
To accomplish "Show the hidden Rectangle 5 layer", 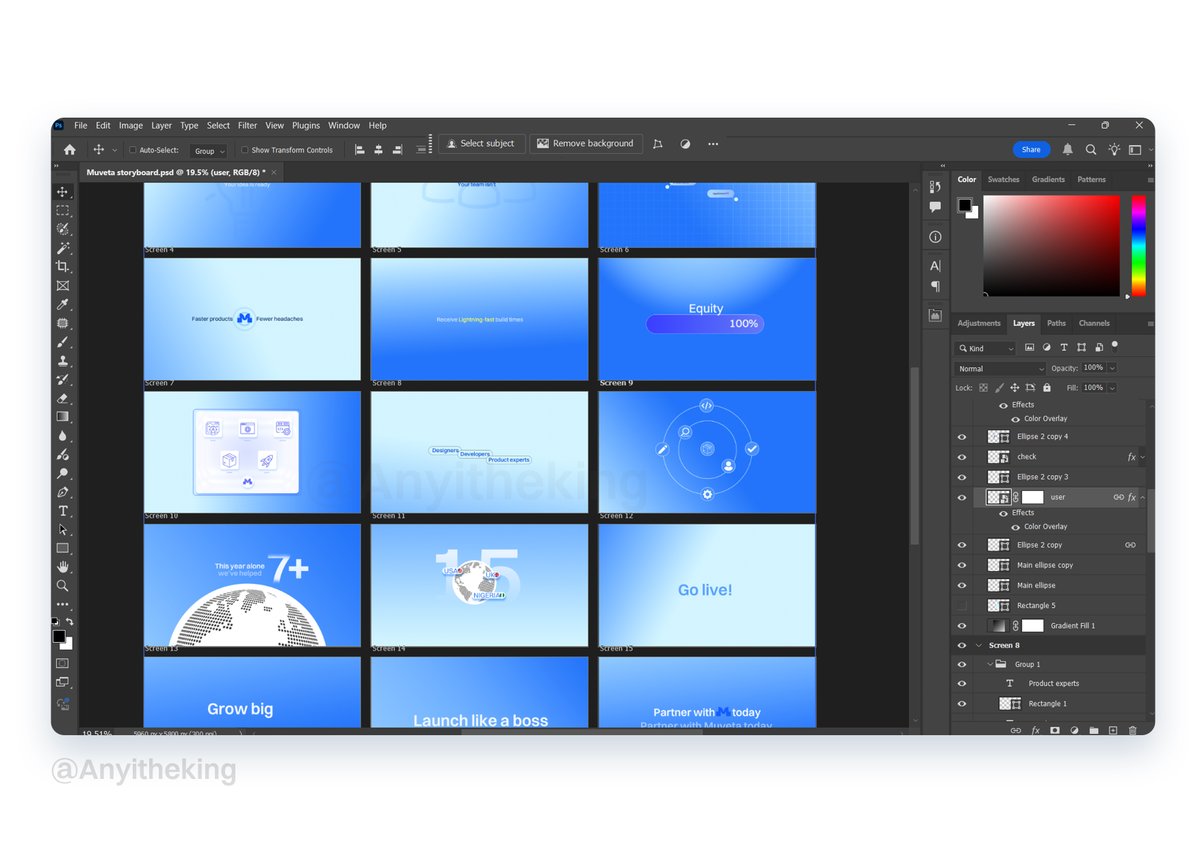I will point(962,605).
